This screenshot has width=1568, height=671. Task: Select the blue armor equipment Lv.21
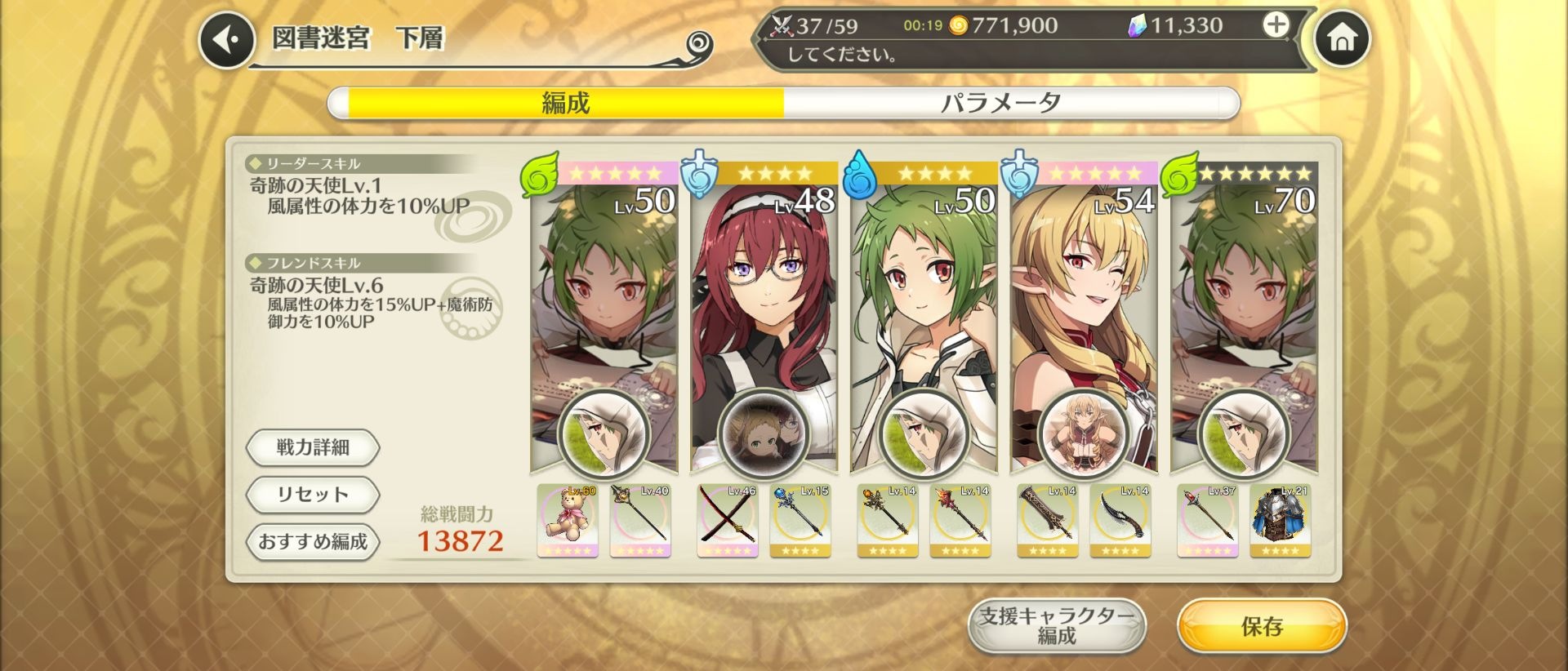point(1281,521)
